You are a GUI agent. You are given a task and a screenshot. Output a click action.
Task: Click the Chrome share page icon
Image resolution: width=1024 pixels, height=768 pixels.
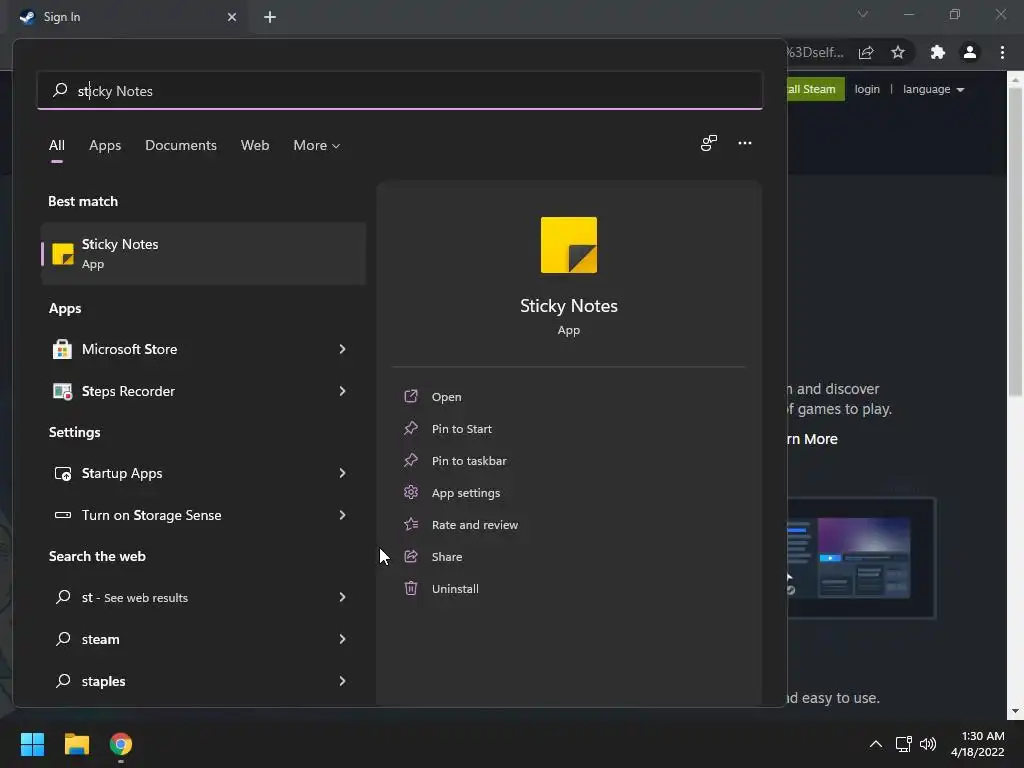pos(866,52)
